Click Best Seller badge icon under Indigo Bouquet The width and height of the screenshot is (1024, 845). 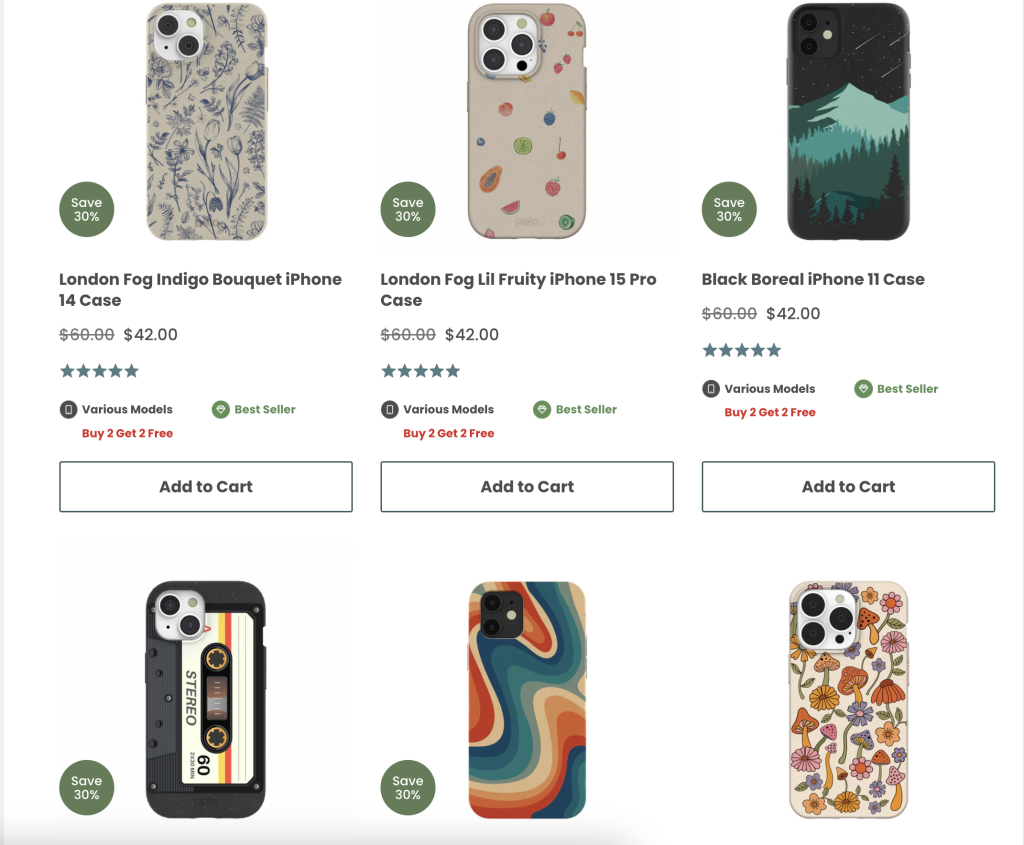pyautogui.click(x=221, y=409)
